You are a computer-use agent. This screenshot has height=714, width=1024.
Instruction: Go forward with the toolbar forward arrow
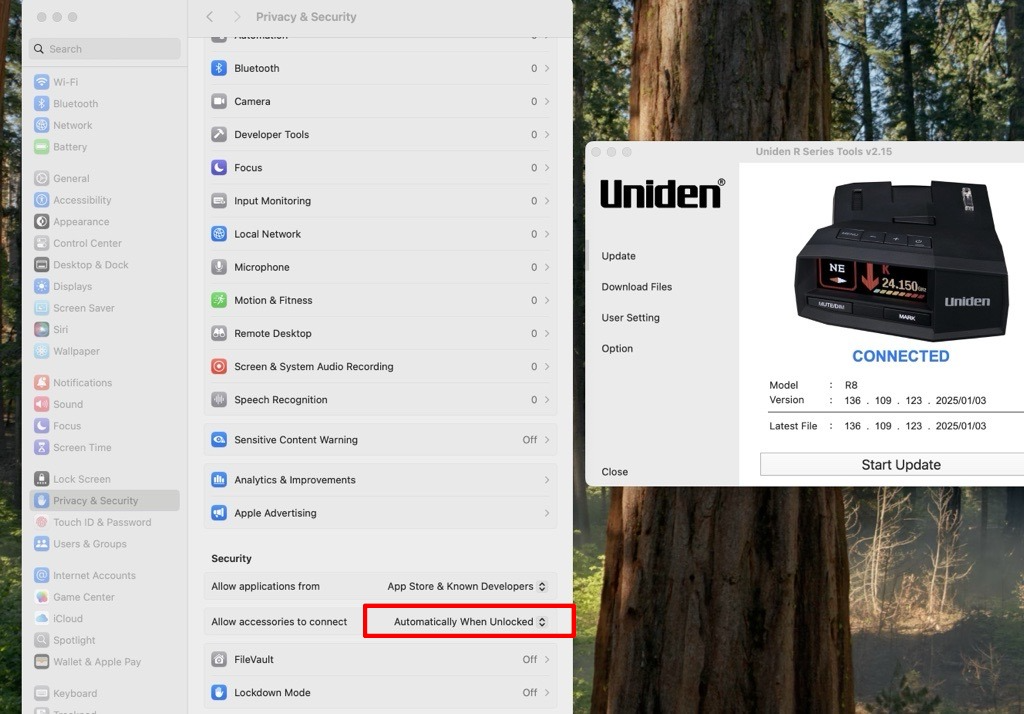coord(236,16)
